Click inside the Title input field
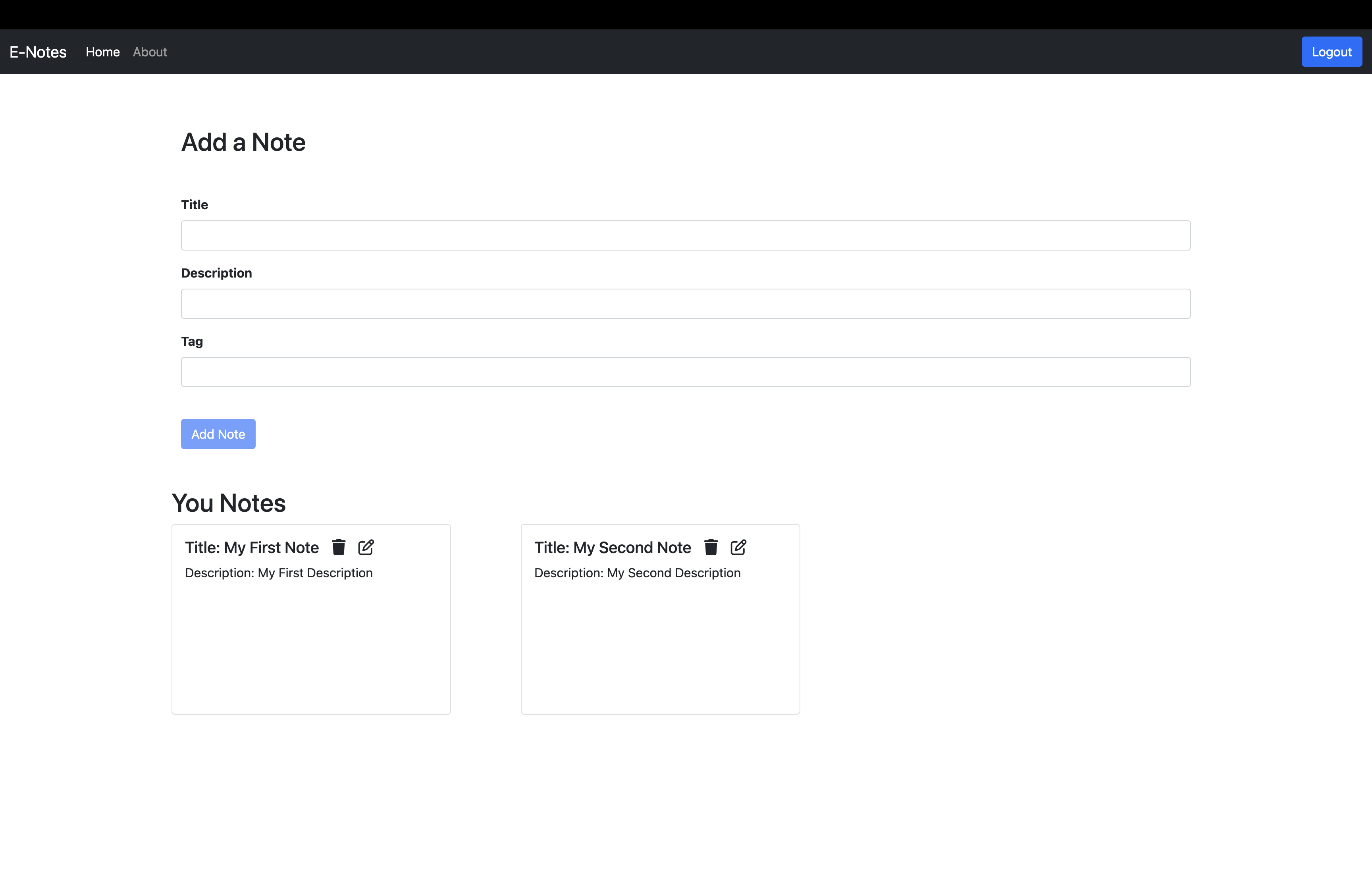 tap(685, 235)
